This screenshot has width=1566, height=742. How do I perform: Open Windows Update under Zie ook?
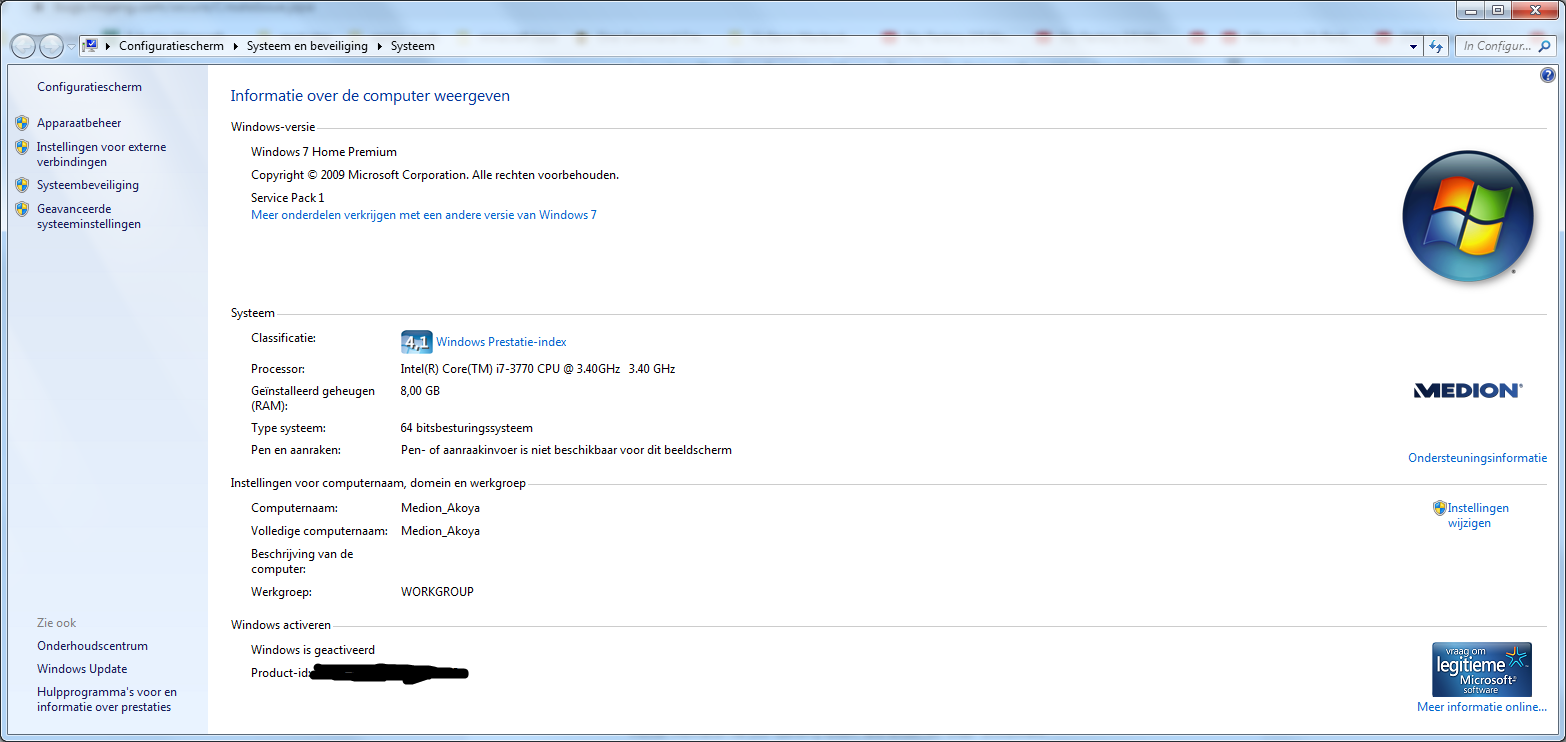pos(82,669)
